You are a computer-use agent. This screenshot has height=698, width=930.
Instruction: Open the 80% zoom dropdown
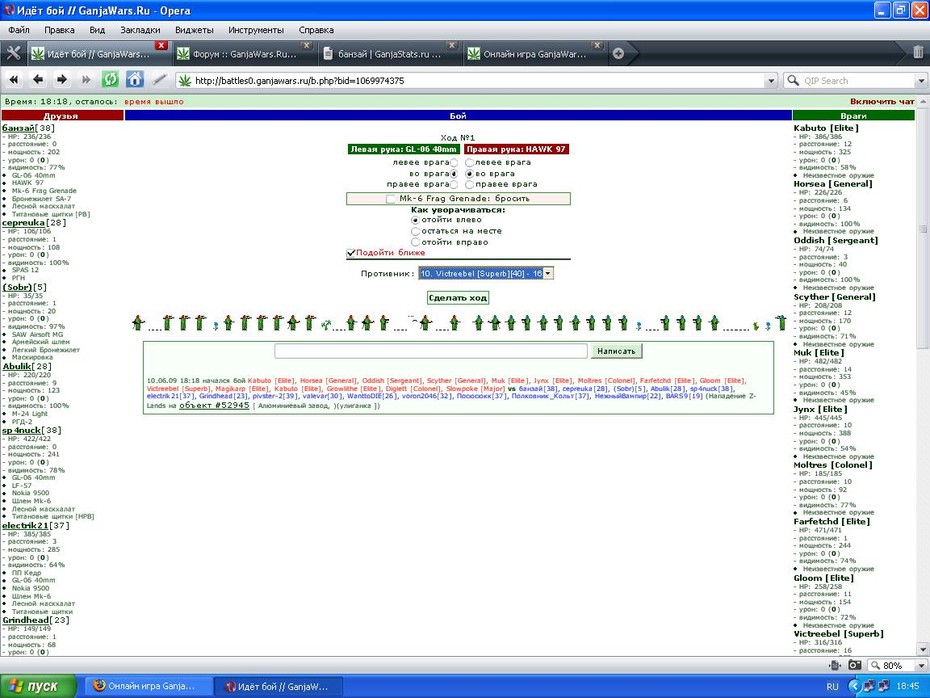pos(921,665)
